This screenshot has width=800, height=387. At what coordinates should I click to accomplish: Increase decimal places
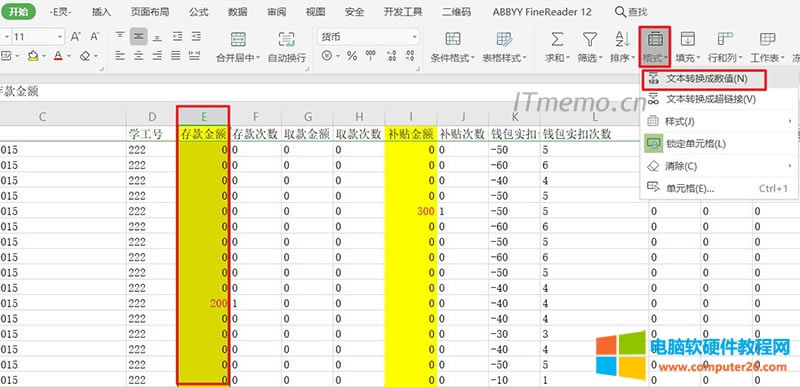coord(391,56)
